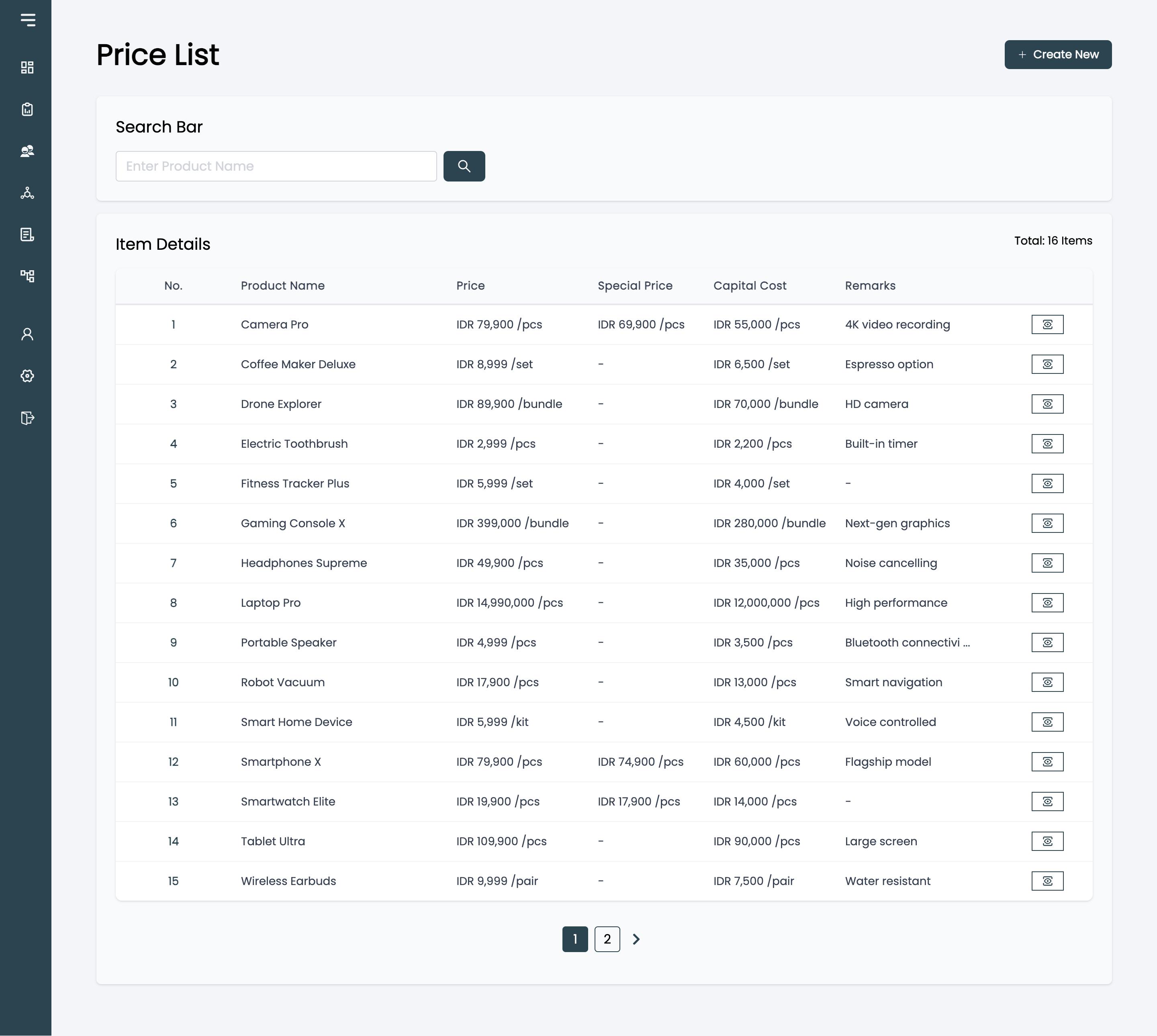Go to next page with chevron arrow
The width and height of the screenshot is (1157, 1036).
637,939
